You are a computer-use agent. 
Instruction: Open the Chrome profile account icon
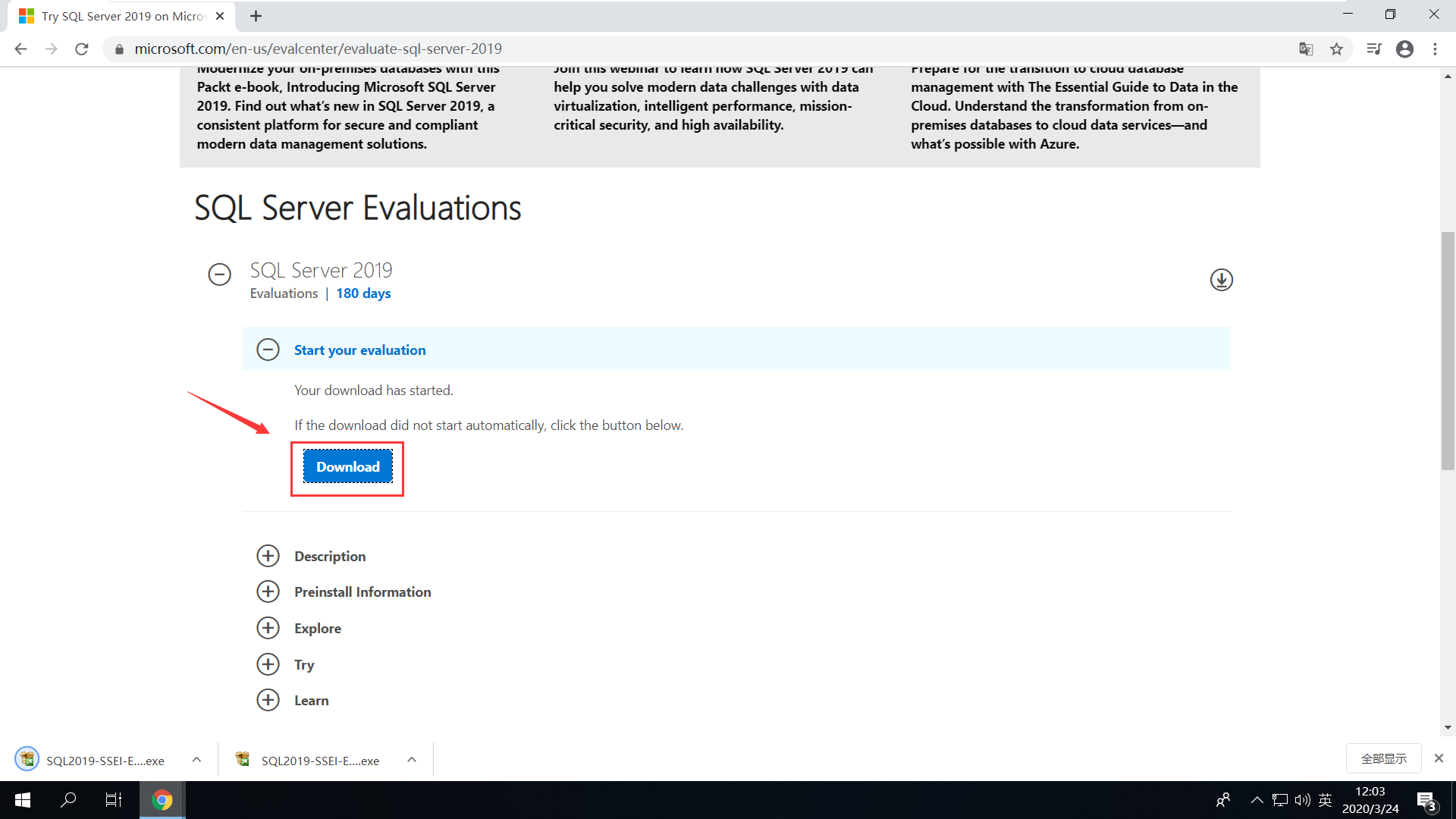click(1404, 48)
